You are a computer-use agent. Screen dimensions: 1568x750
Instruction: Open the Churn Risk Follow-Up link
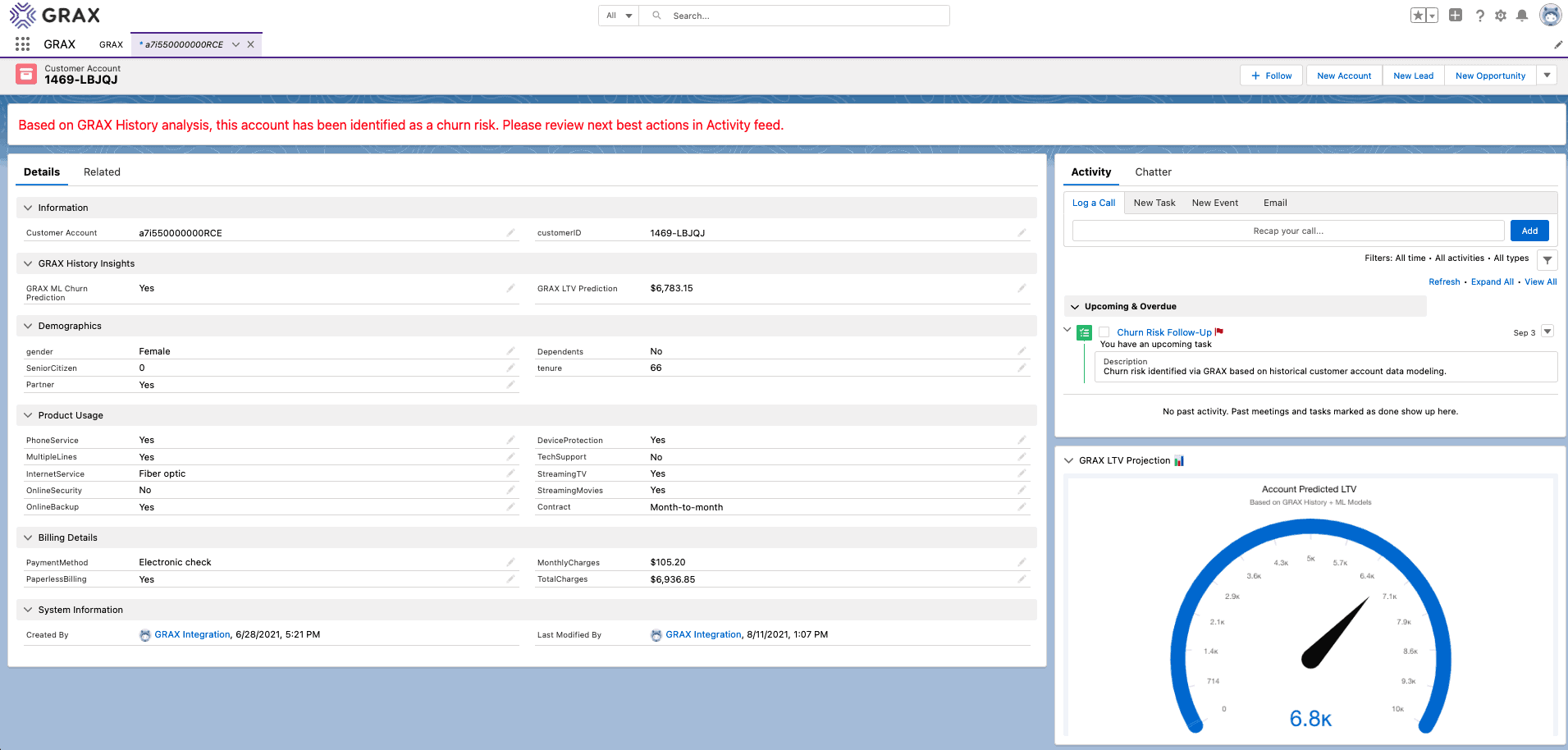[x=1163, y=332]
